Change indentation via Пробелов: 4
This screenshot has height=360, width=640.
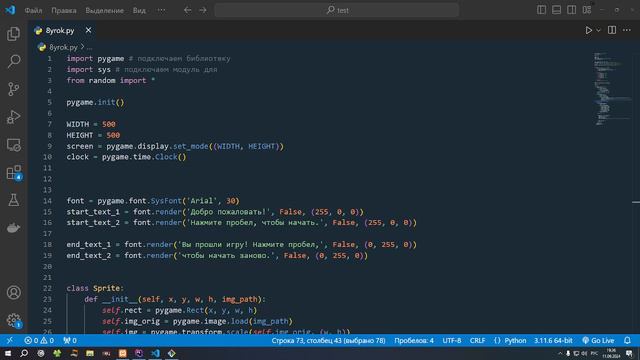[x=414, y=340]
